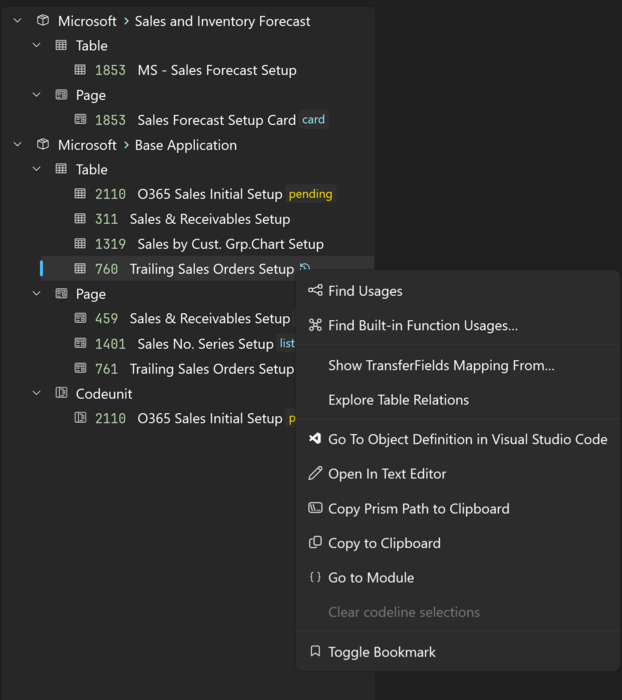Image resolution: width=622 pixels, height=700 pixels.
Task: Click the Find Built-in Function Usages command icon
Action: tap(315, 325)
